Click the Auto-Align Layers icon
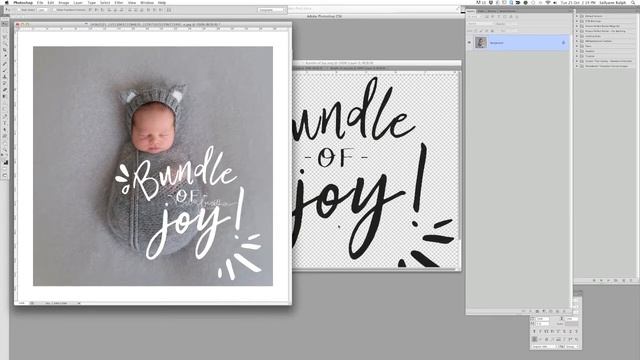 [169, 10]
